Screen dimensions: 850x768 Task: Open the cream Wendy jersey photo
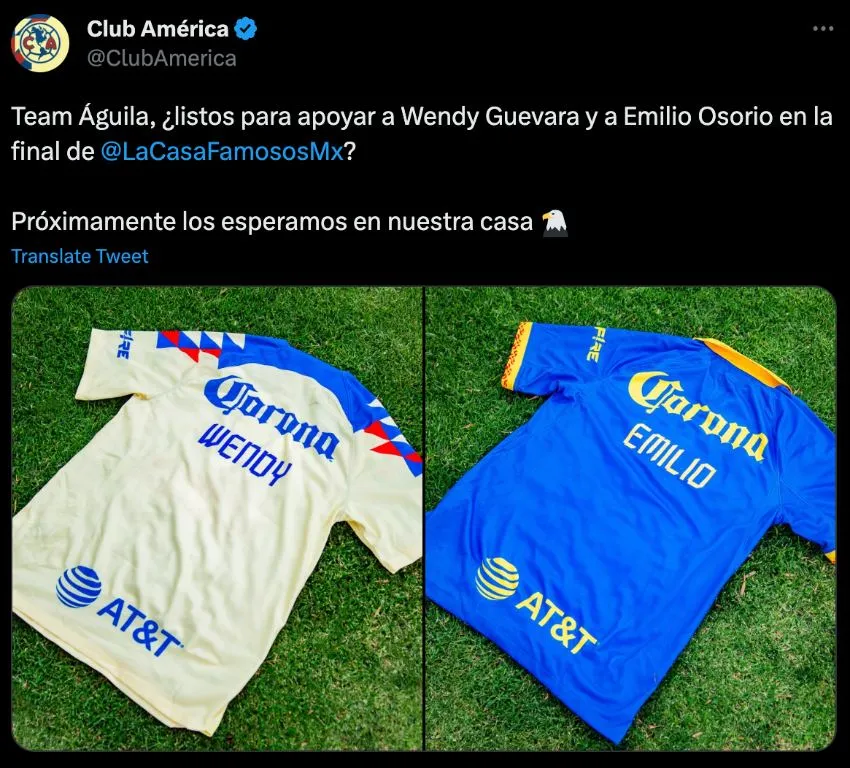tap(217, 518)
